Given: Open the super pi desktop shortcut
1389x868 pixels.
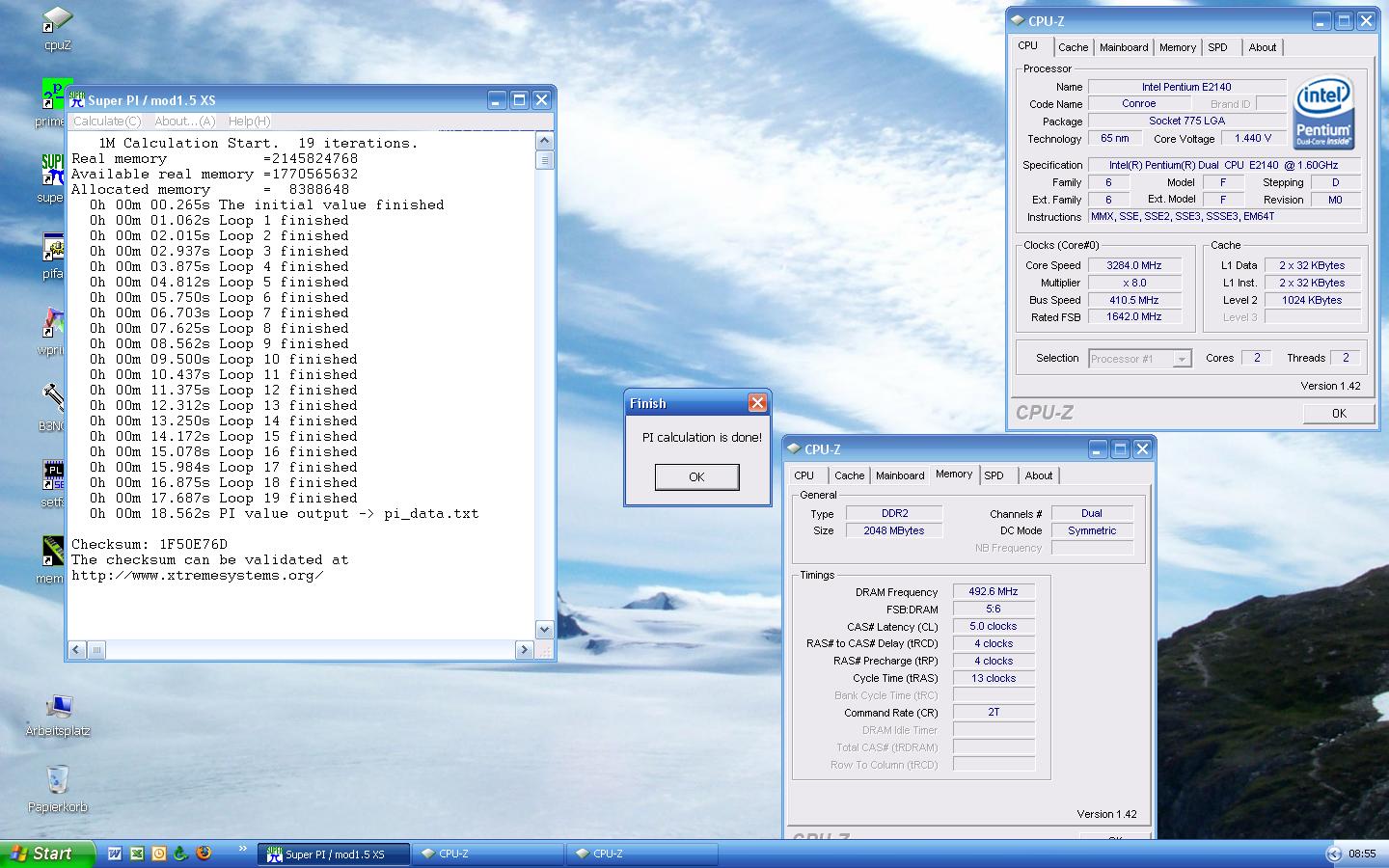Looking at the screenshot, I should coord(53,170).
